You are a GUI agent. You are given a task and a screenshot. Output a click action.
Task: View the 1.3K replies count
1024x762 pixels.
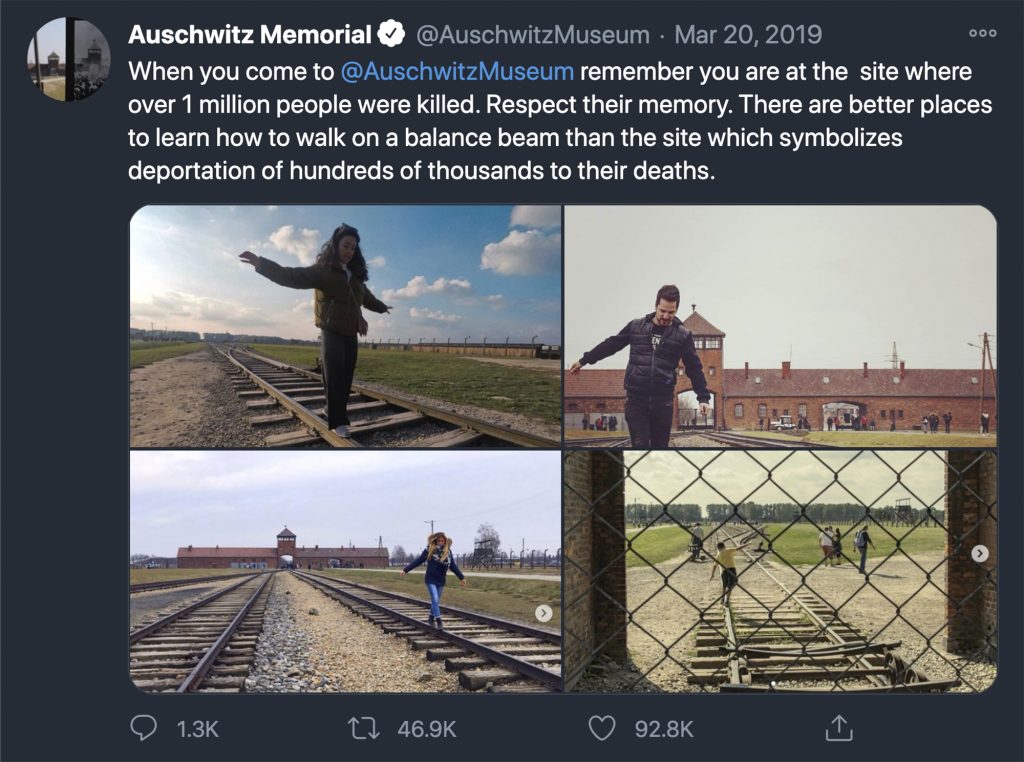coord(197,729)
